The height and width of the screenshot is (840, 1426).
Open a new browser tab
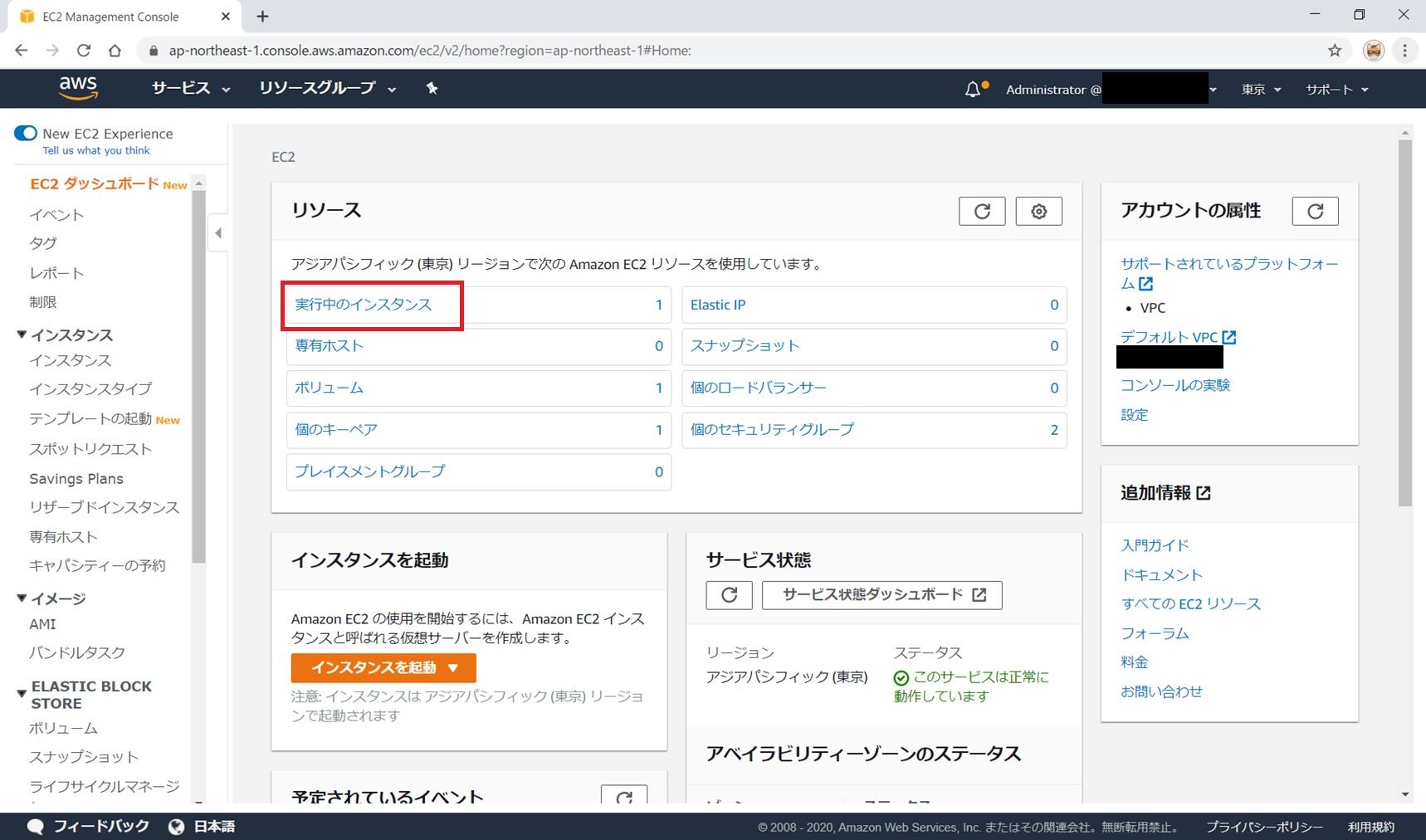[262, 17]
